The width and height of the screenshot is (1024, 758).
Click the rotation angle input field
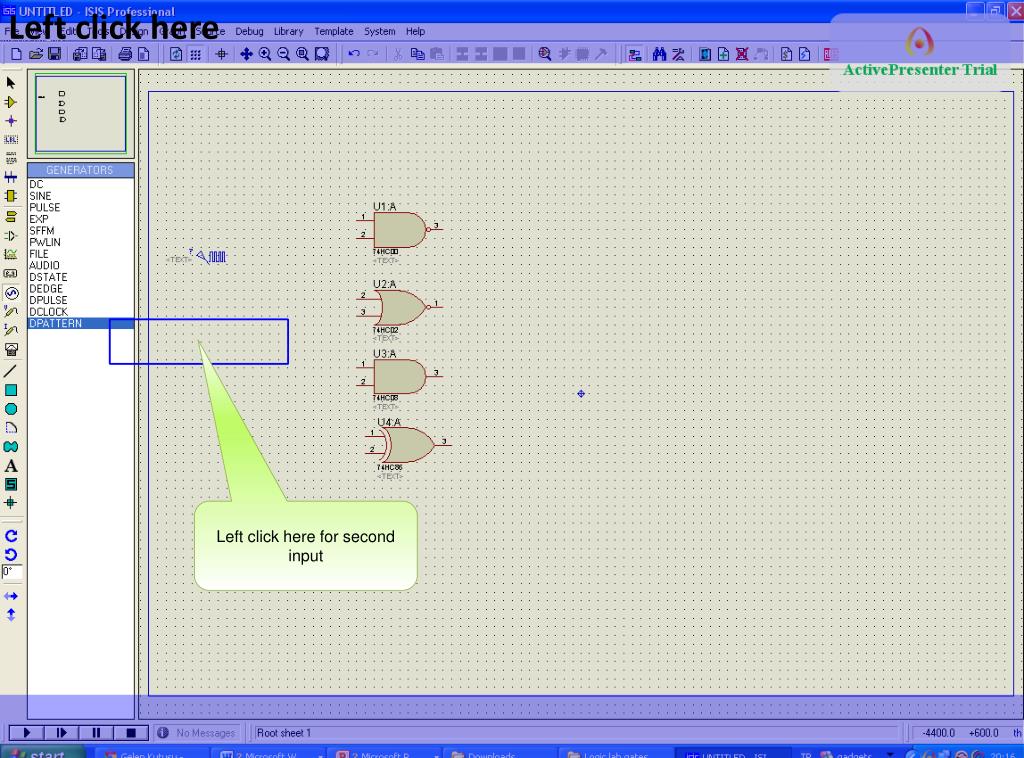(x=12, y=573)
